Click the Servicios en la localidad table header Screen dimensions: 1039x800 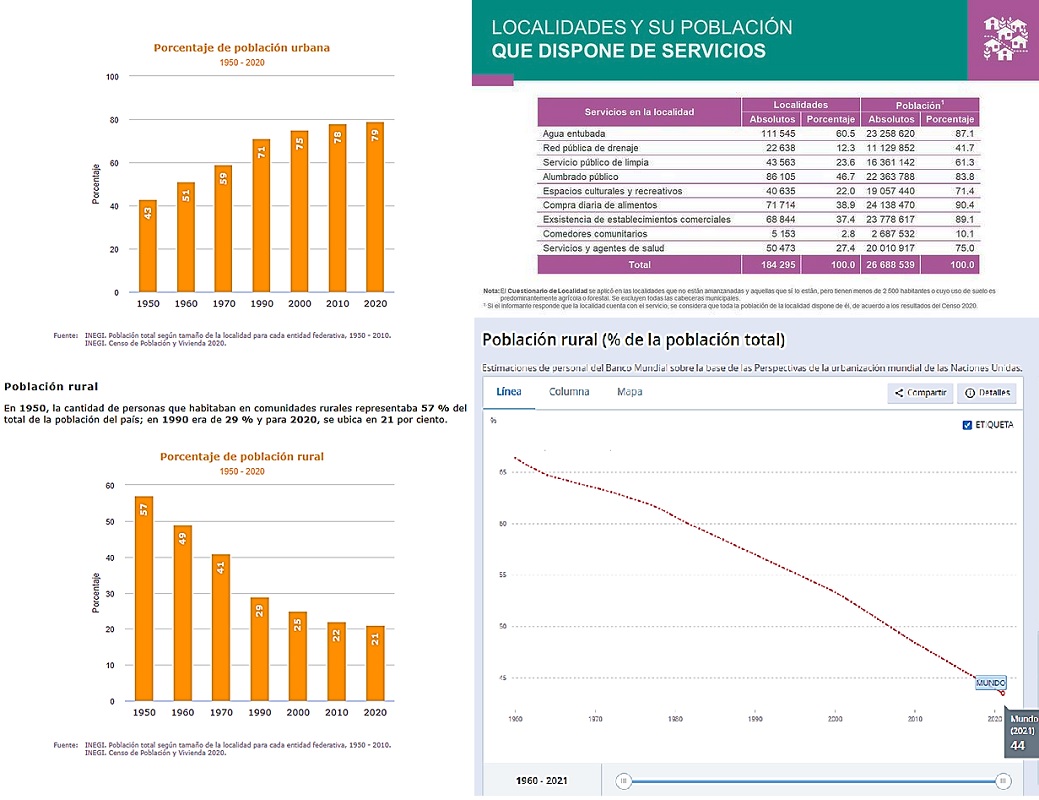pos(639,111)
